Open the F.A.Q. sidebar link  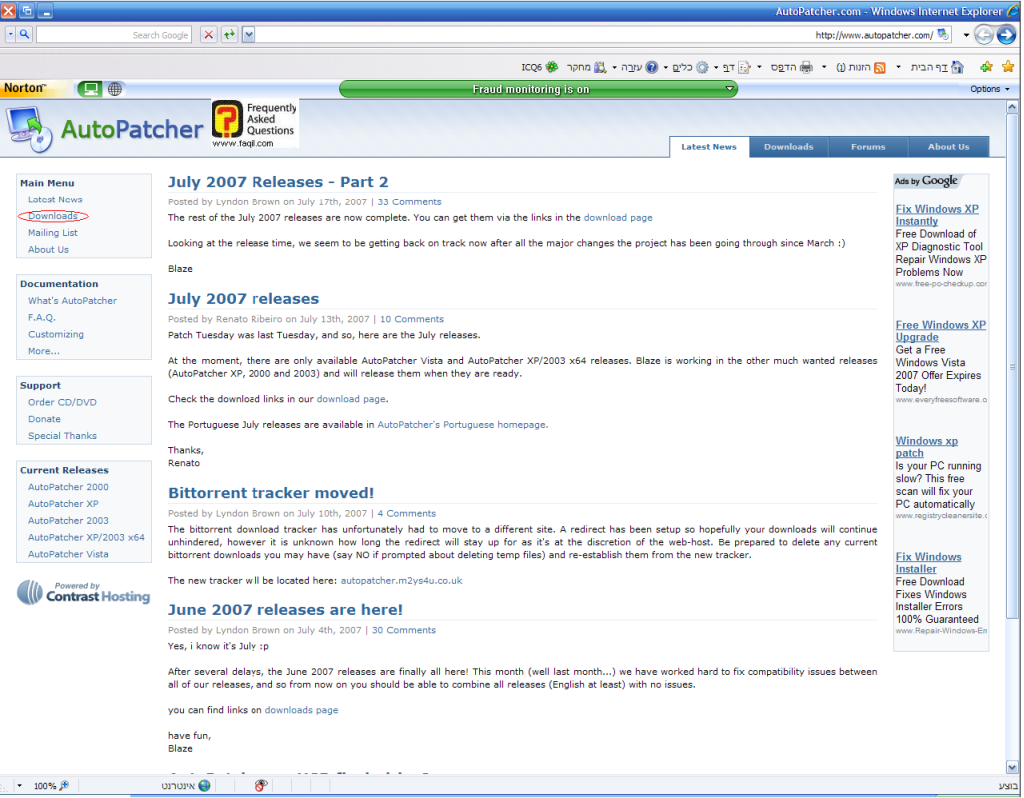tap(42, 317)
